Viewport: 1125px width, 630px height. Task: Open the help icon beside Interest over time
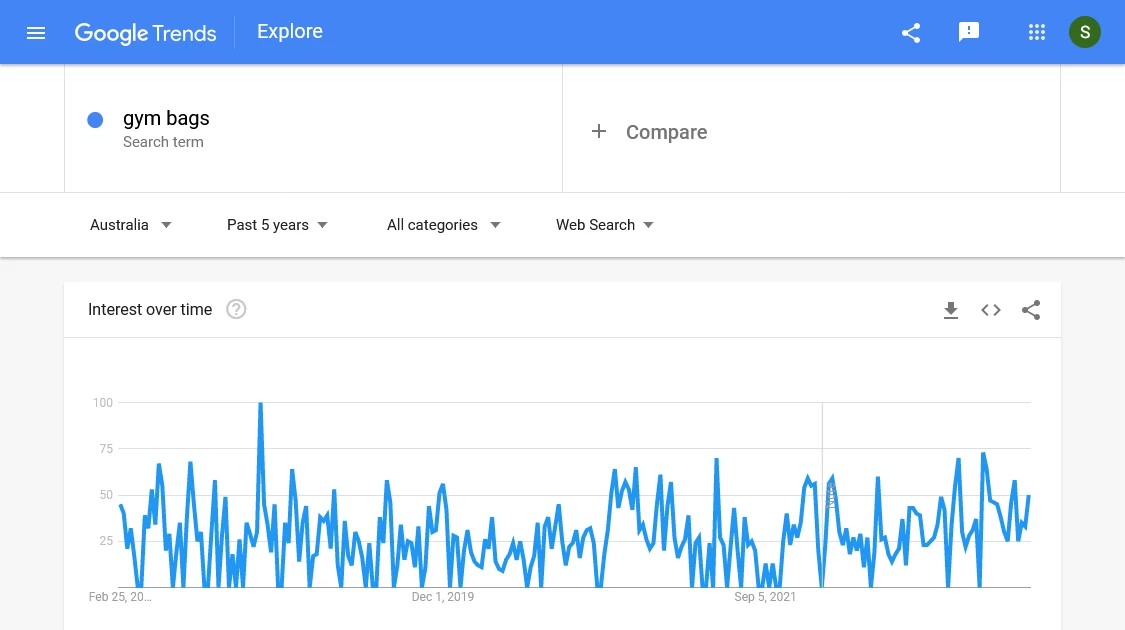236,309
